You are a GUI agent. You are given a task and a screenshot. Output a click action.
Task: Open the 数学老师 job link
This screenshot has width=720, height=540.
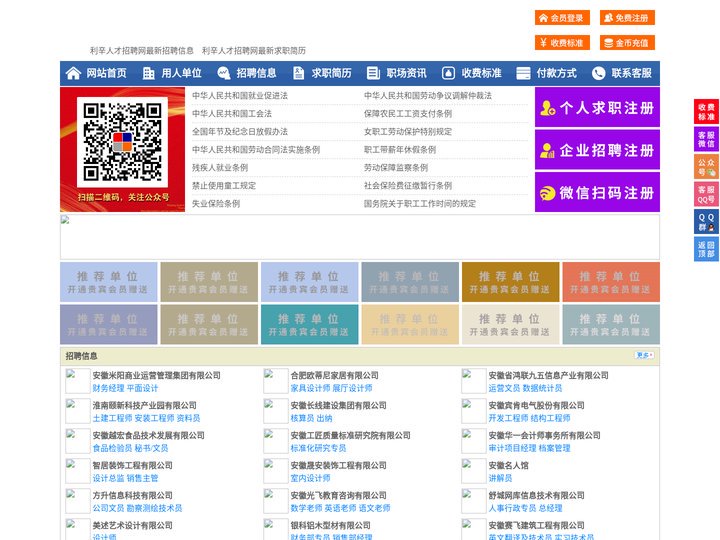306,508
